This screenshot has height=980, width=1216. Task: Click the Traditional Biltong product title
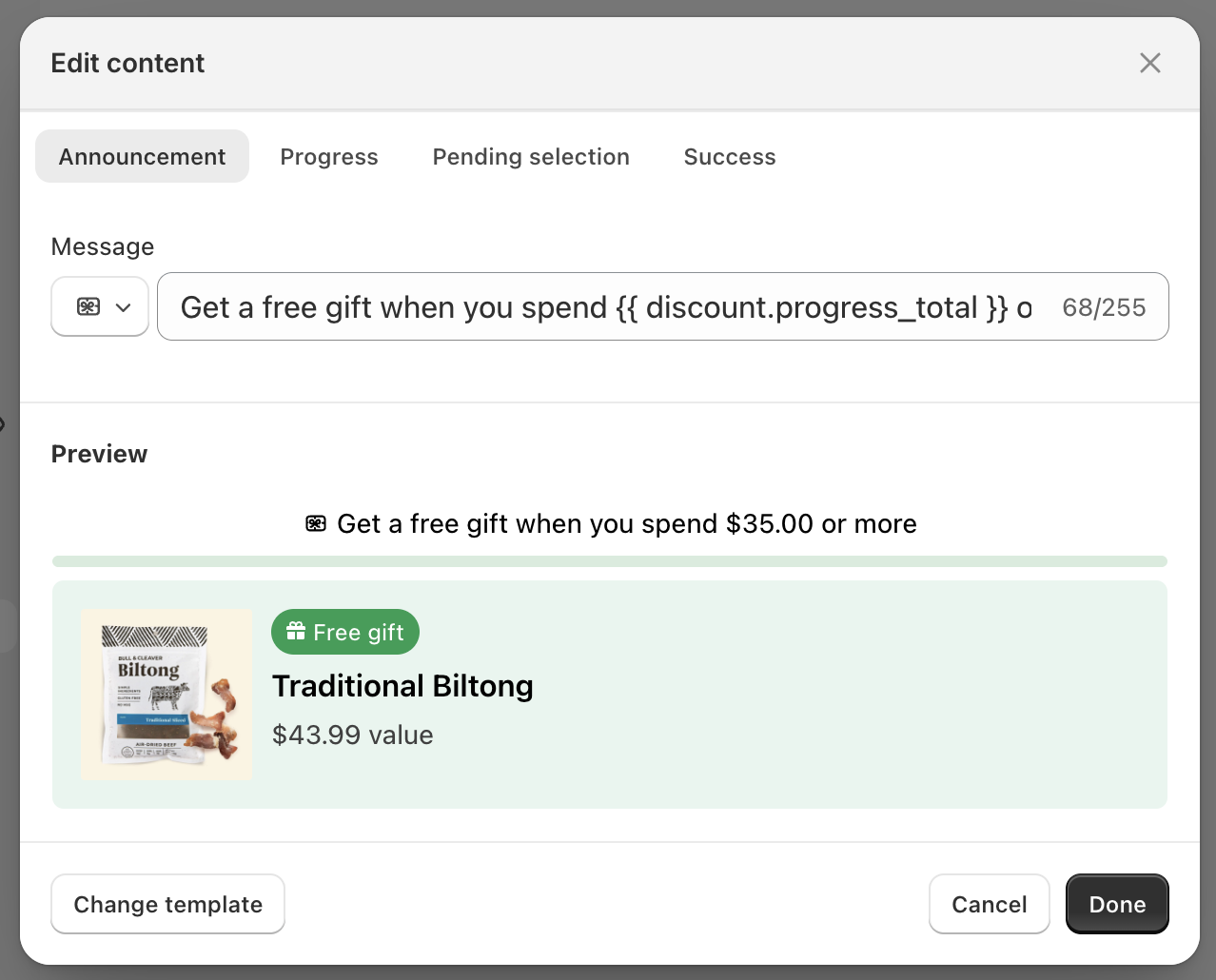[402, 686]
